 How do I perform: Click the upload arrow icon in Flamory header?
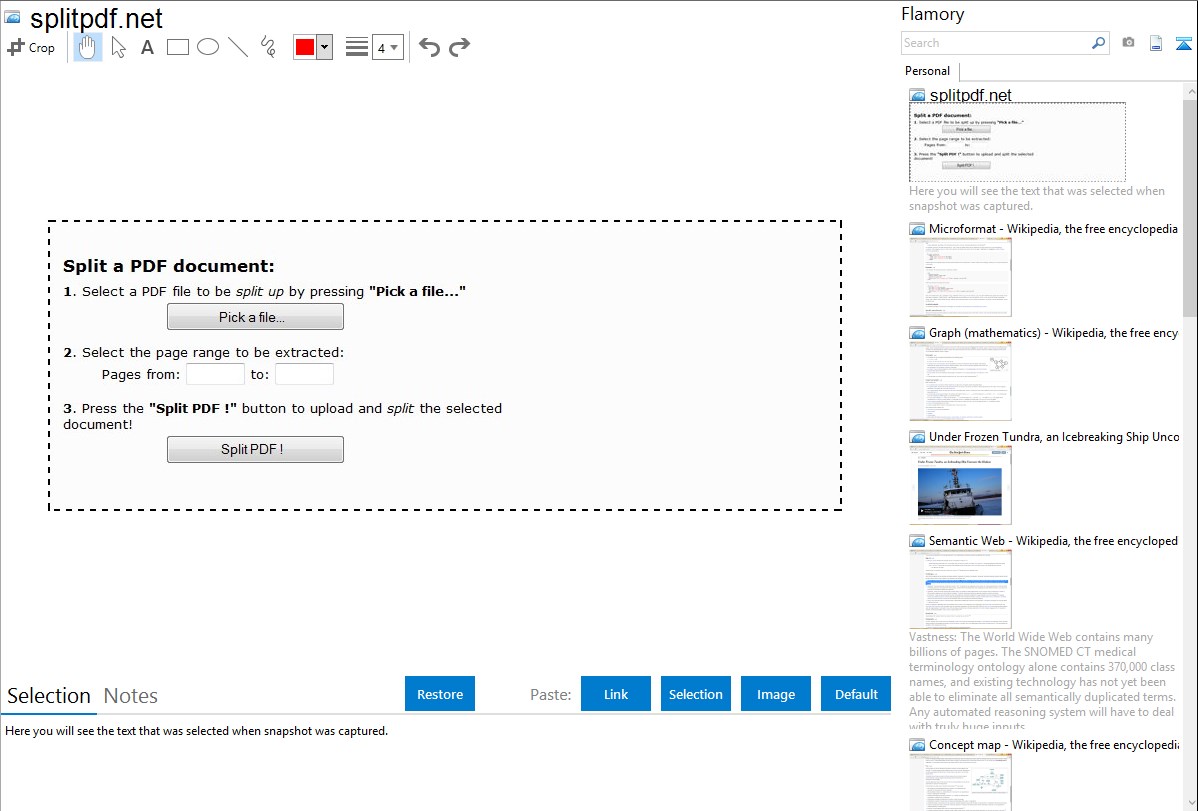click(x=1183, y=43)
